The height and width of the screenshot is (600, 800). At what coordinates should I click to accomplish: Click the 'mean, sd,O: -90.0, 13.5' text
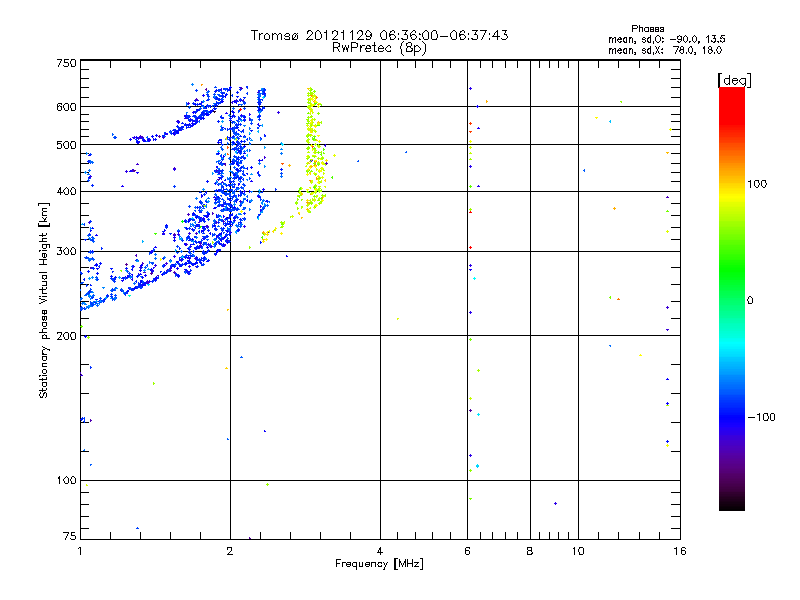pyautogui.click(x=666, y=39)
